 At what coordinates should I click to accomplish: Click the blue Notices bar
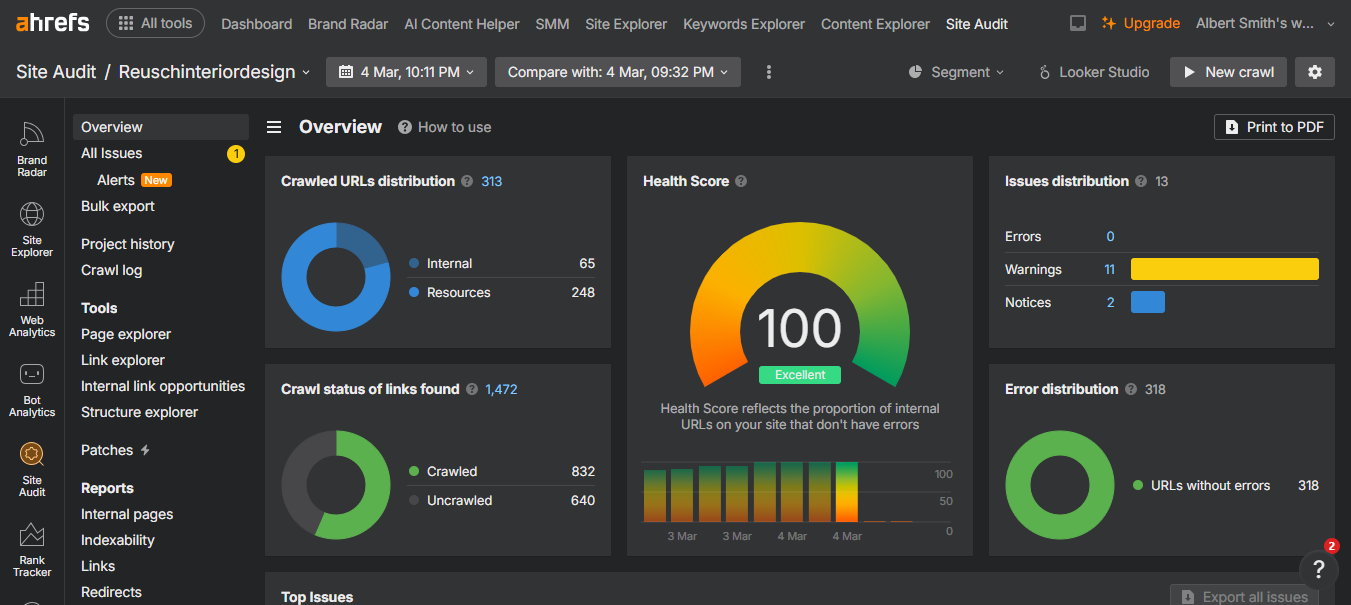tap(1148, 302)
